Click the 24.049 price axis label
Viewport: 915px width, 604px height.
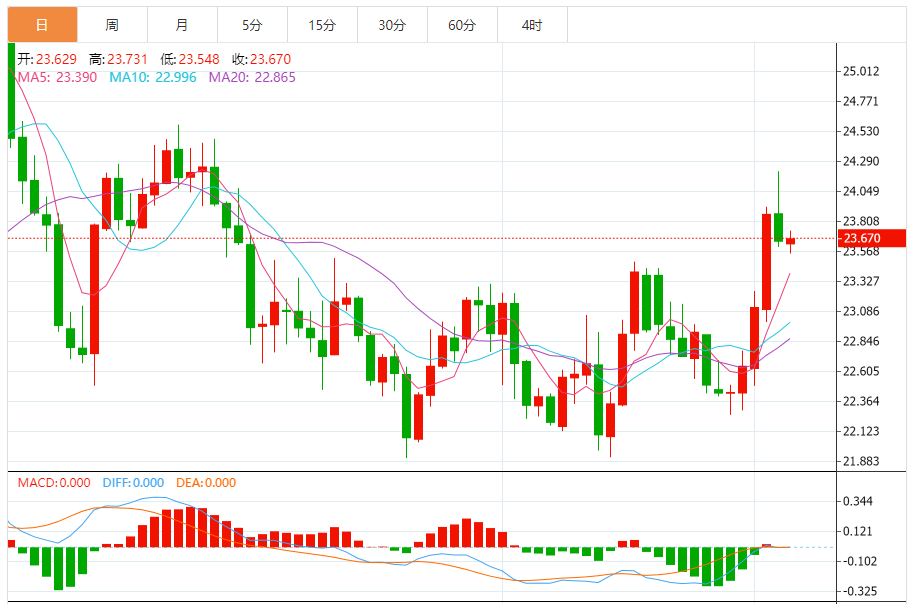point(861,191)
